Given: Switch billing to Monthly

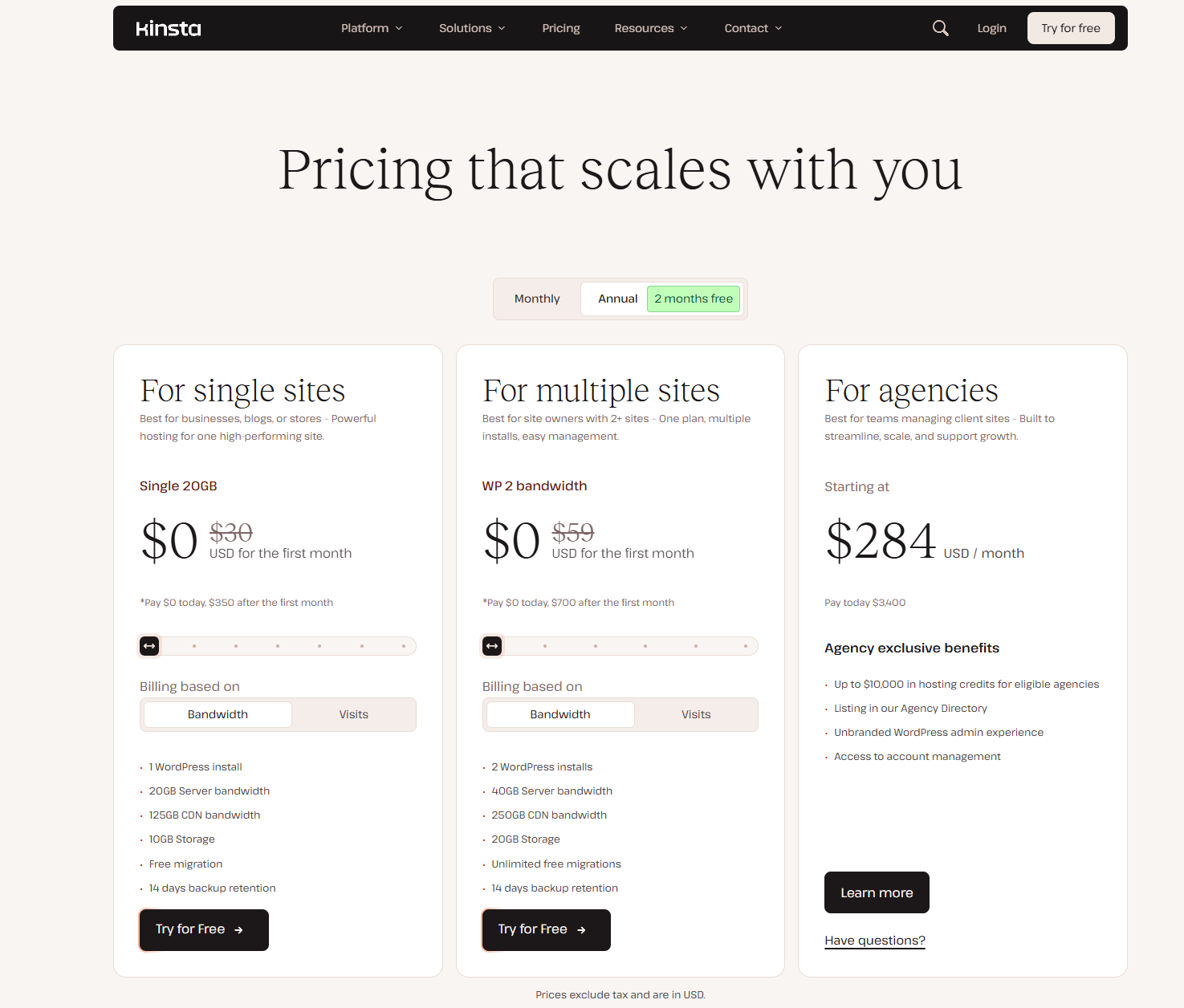Looking at the screenshot, I should coord(537,299).
